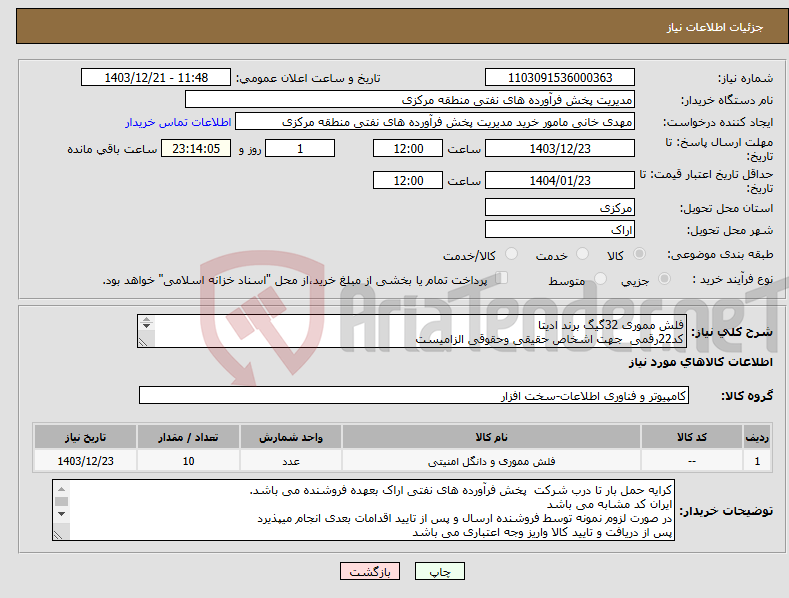Click the need date cell 1403/12/23
789x598 pixels.
pyautogui.click(x=86, y=461)
